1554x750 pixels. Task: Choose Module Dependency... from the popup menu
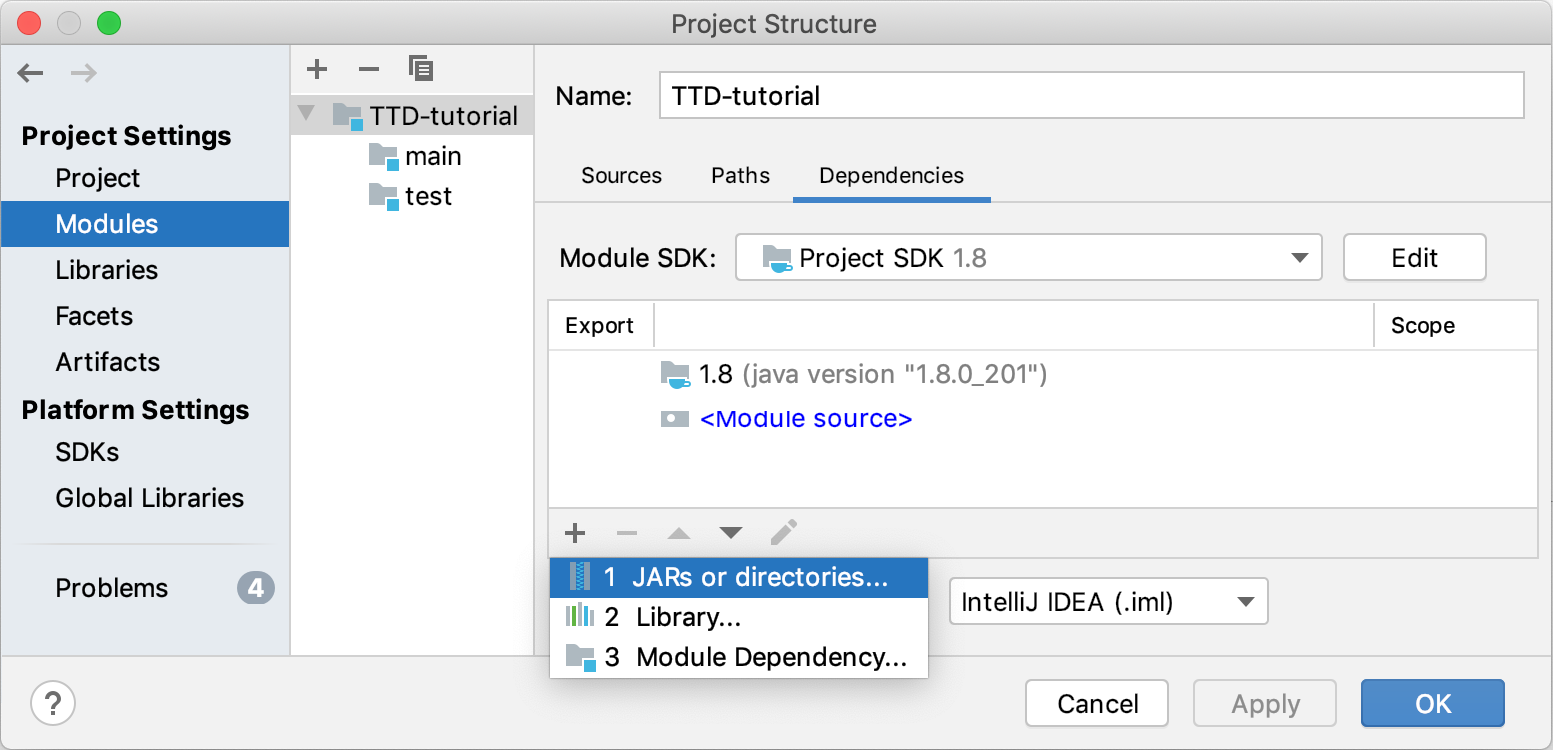click(740, 657)
